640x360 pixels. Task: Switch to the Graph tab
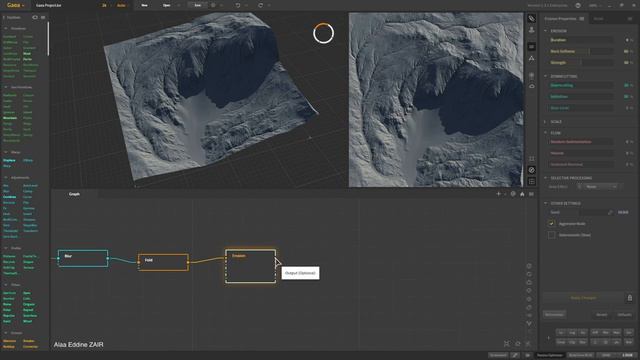pyautogui.click(x=74, y=194)
